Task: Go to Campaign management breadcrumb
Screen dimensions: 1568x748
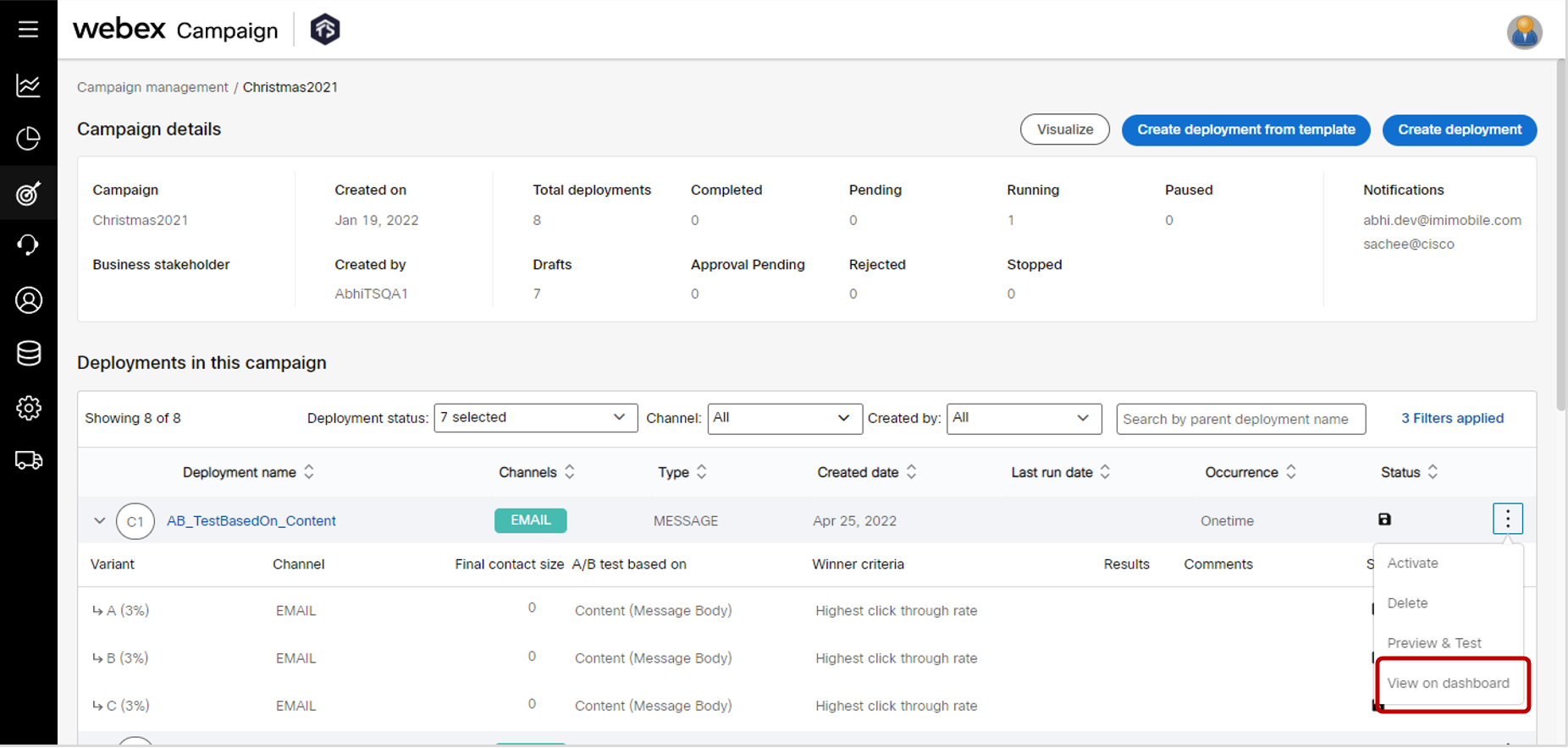Action: click(x=152, y=87)
